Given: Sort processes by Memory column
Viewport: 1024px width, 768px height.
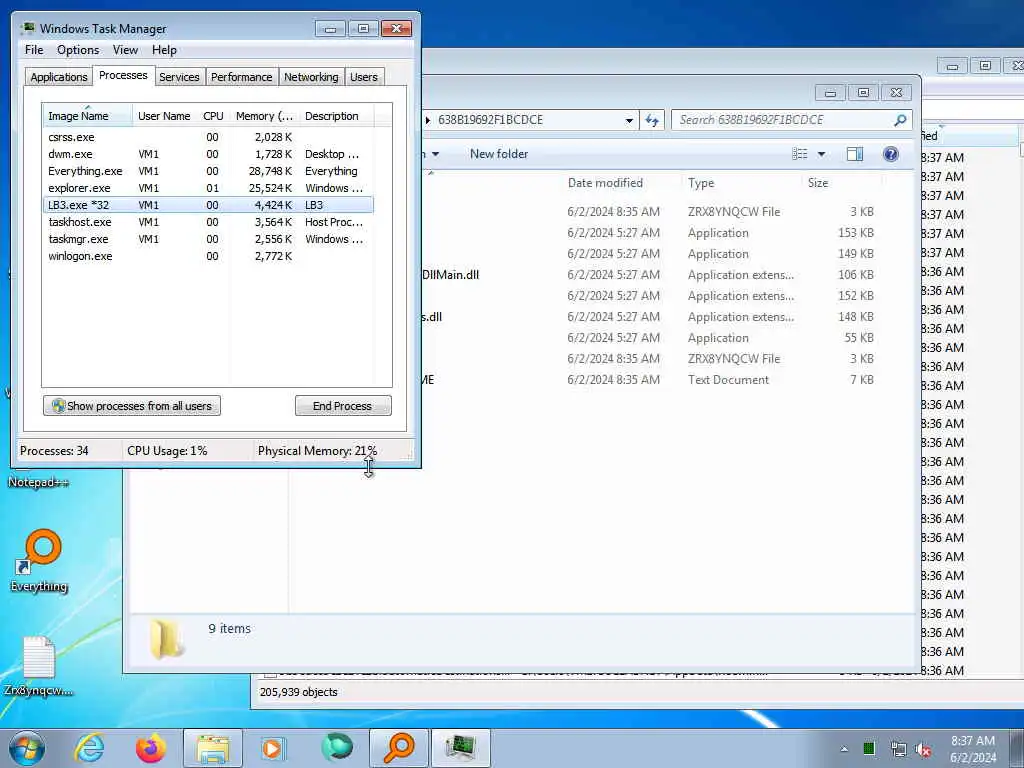Looking at the screenshot, I should [264, 116].
